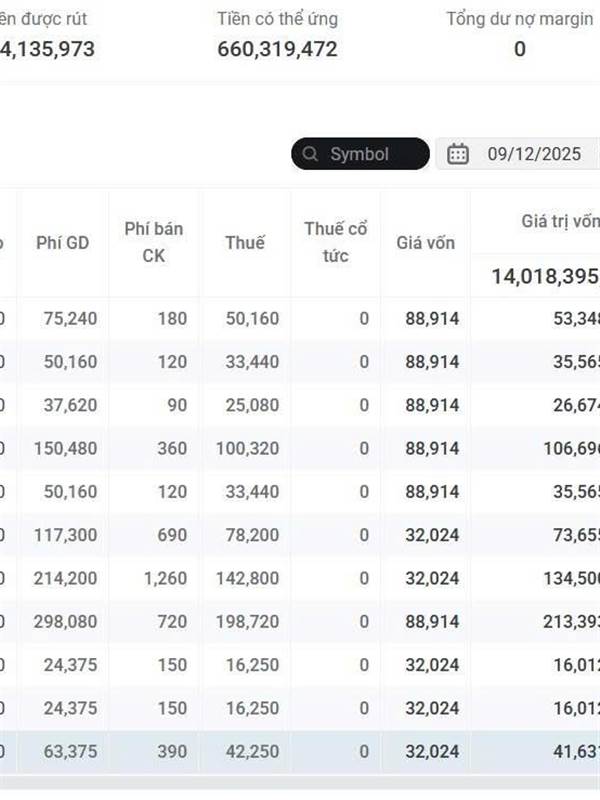Image resolution: width=600 pixels, height=800 pixels.
Task: Select the Giá vốn column header
Action: 425,242
